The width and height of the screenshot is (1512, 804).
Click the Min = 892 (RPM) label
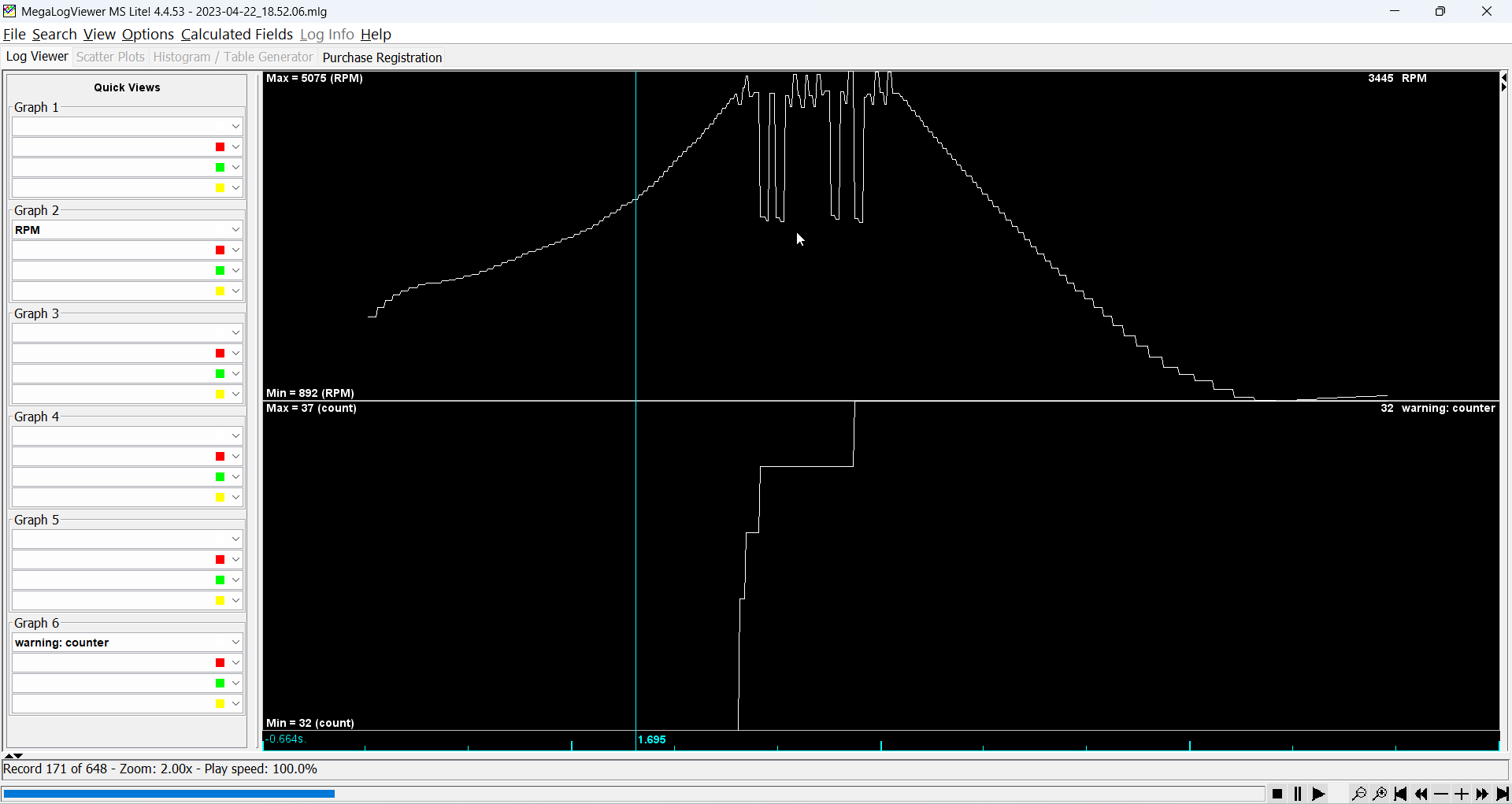pos(310,393)
